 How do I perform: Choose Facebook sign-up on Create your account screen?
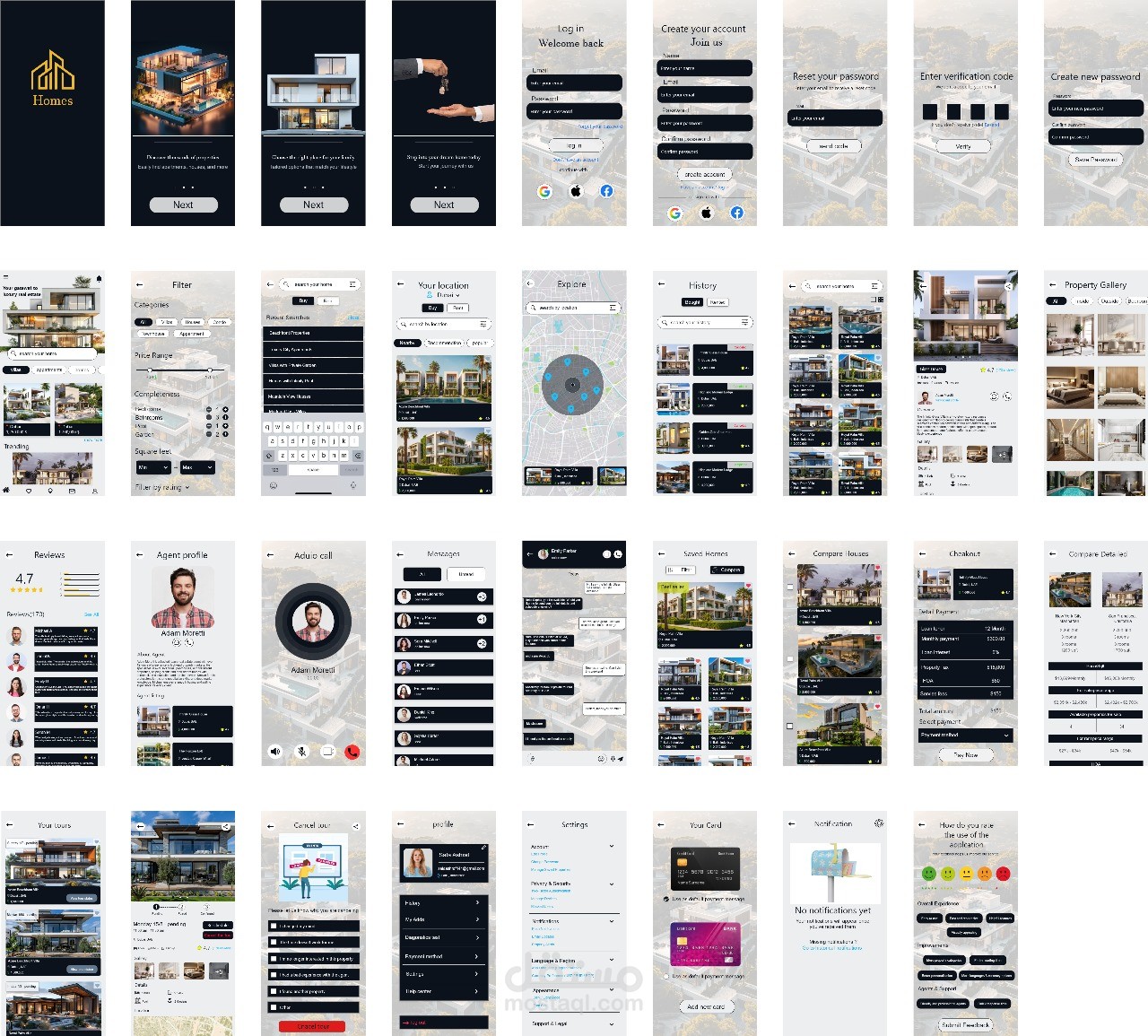click(x=737, y=213)
